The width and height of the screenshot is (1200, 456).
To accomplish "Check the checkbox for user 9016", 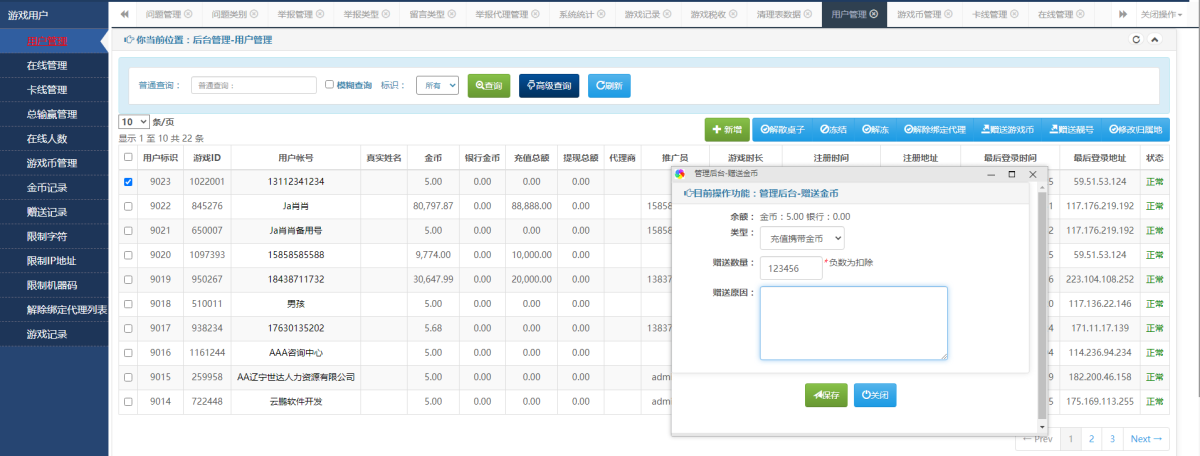I will coord(127,352).
